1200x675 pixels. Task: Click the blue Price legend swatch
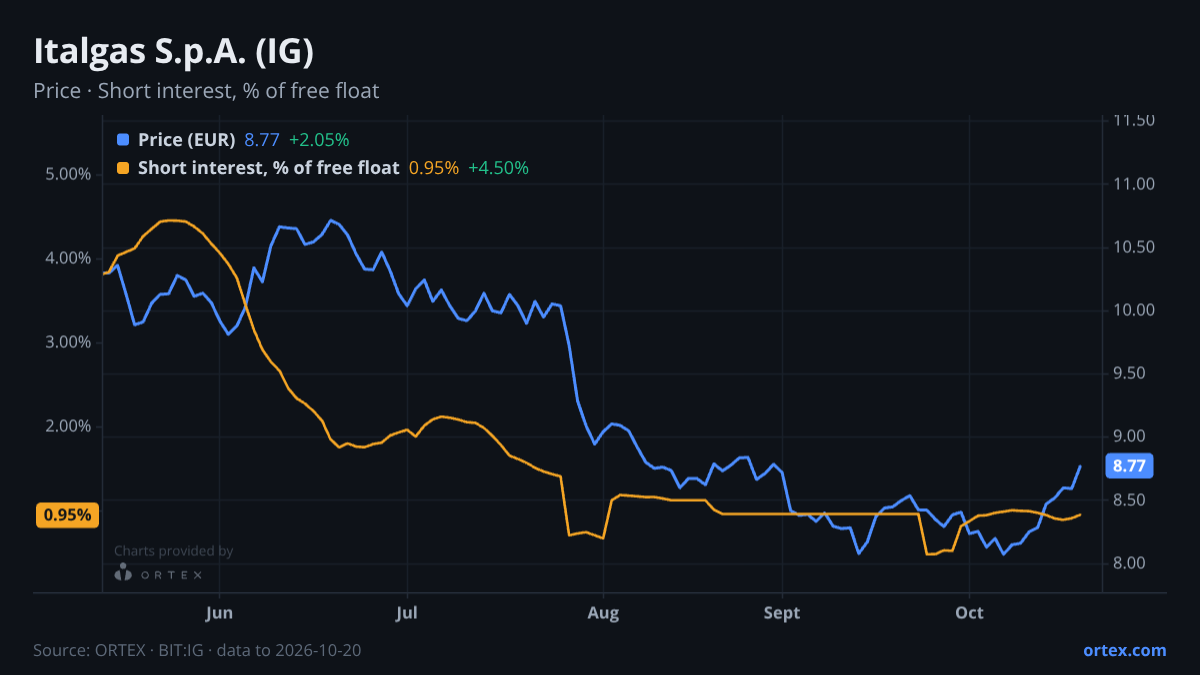coord(123,140)
